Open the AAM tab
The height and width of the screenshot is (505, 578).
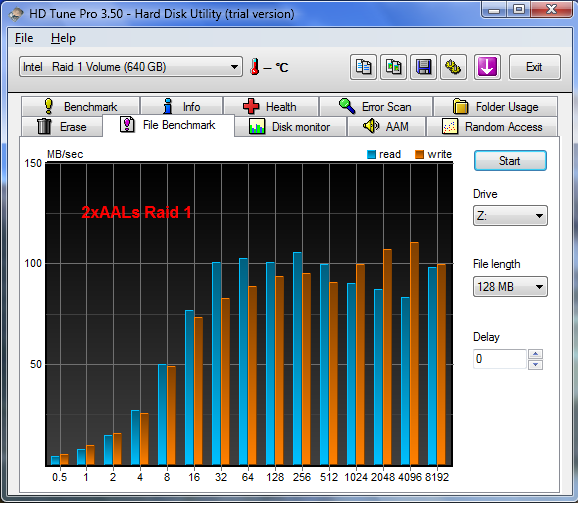[x=386, y=126]
